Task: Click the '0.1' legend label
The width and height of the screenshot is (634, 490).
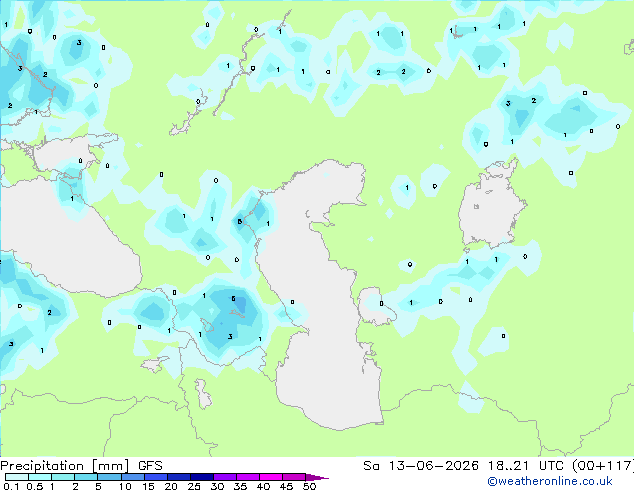Action: tap(11, 486)
